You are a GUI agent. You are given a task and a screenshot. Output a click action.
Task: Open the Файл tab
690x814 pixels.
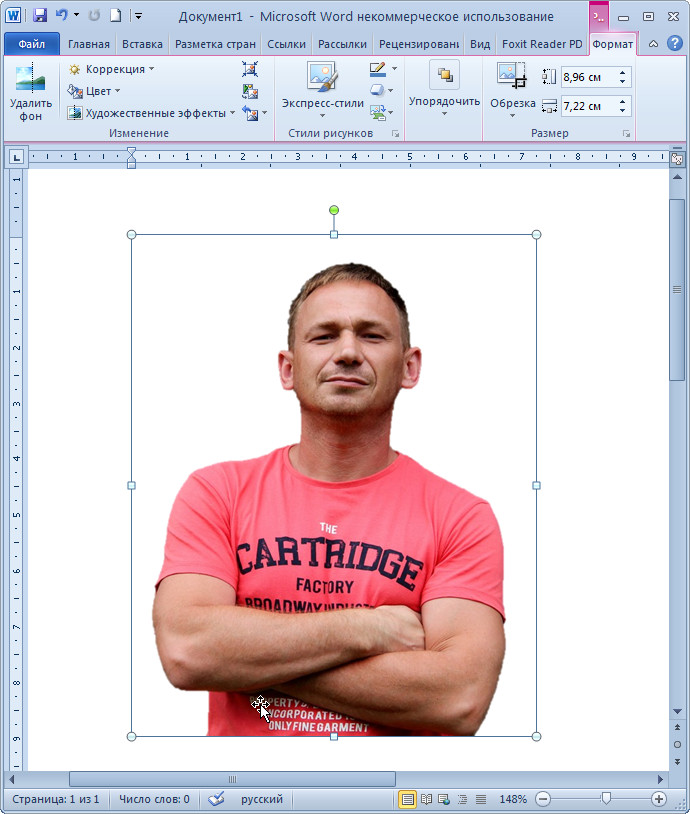tap(31, 44)
